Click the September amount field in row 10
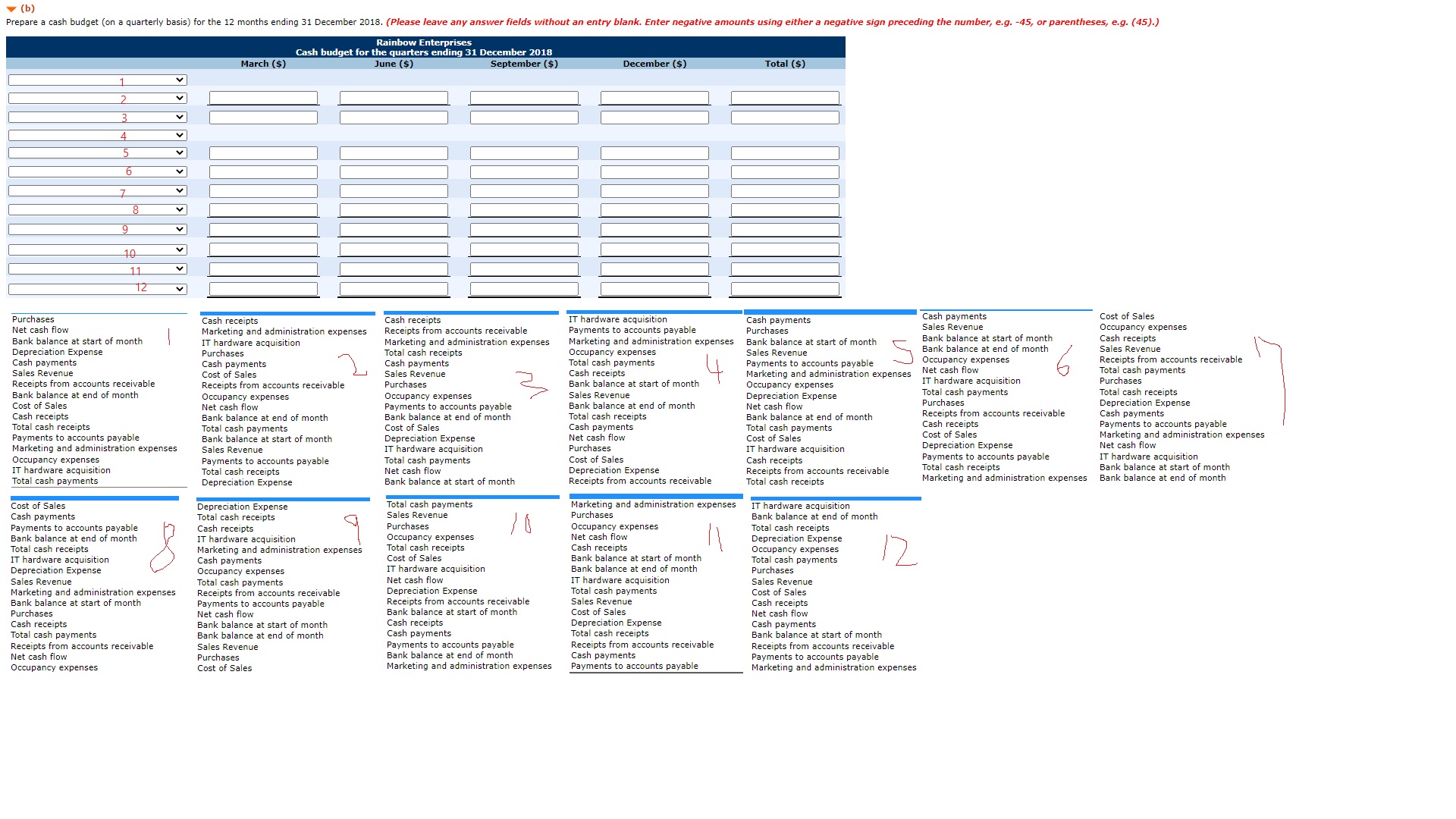 click(x=525, y=249)
